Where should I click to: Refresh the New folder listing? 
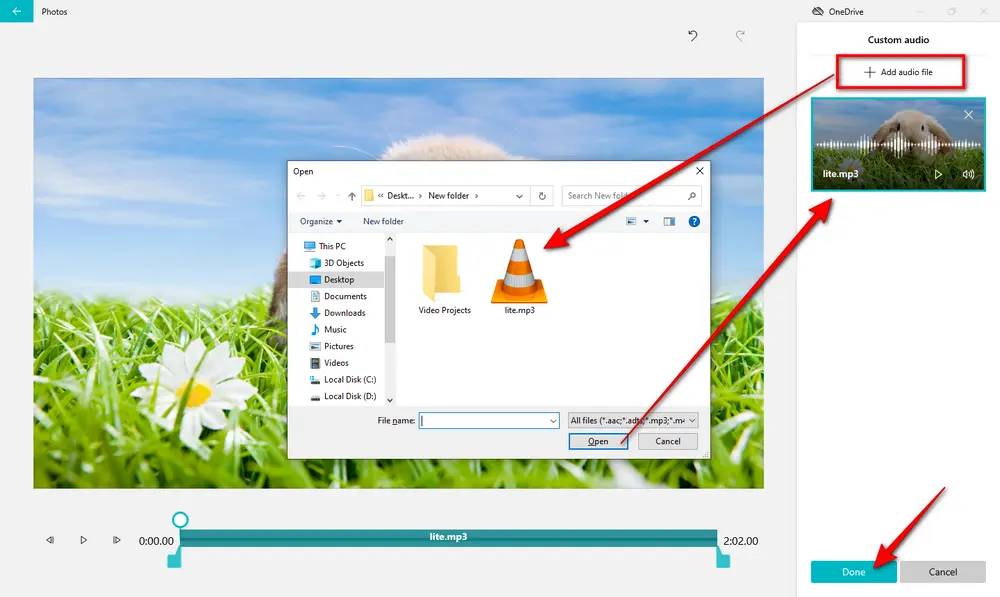click(542, 196)
